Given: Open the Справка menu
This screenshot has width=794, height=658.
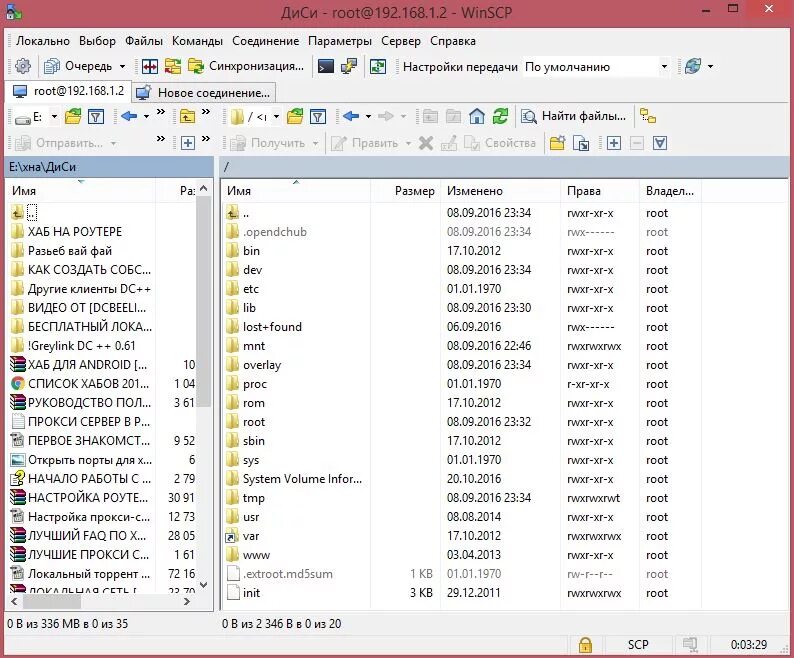Looking at the screenshot, I should pyautogui.click(x=453, y=41).
